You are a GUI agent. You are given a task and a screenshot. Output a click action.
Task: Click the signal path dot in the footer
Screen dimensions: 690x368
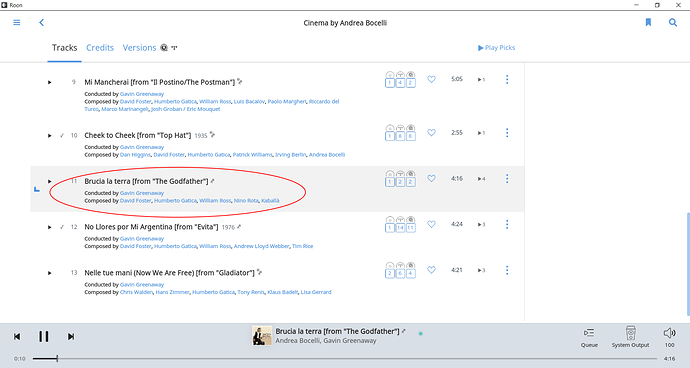(x=421, y=334)
